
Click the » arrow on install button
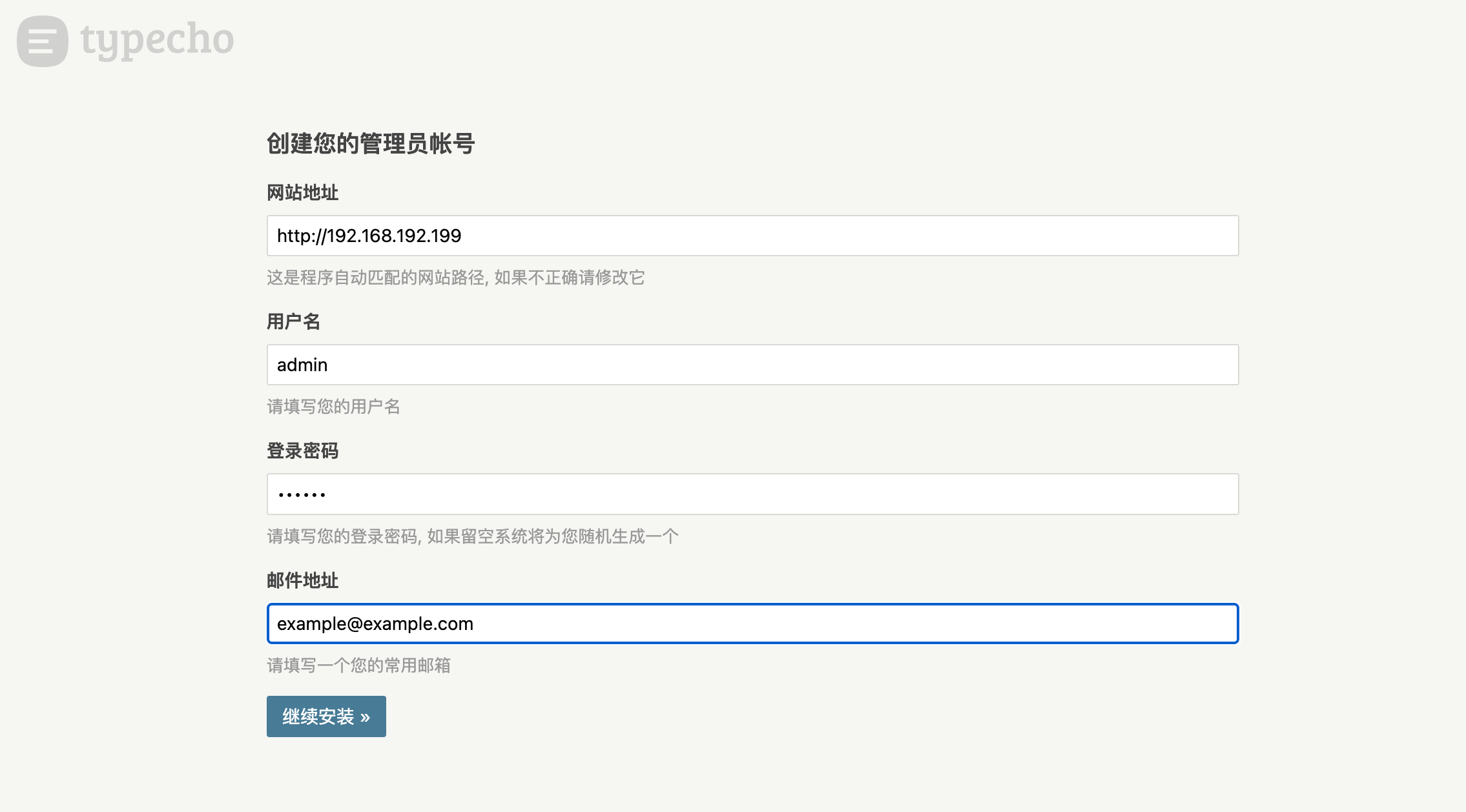pos(366,717)
